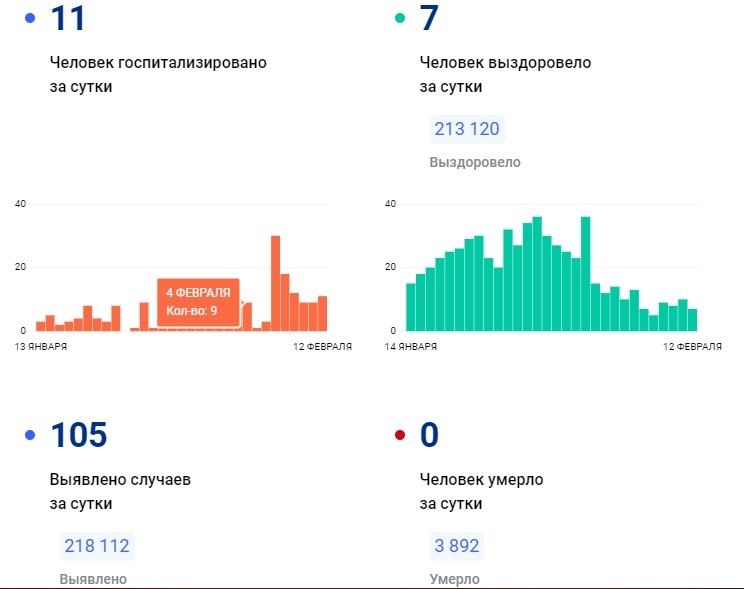Click the 'Человек госпитализировано за сутки' label
The height and width of the screenshot is (589, 744).
click(158, 74)
